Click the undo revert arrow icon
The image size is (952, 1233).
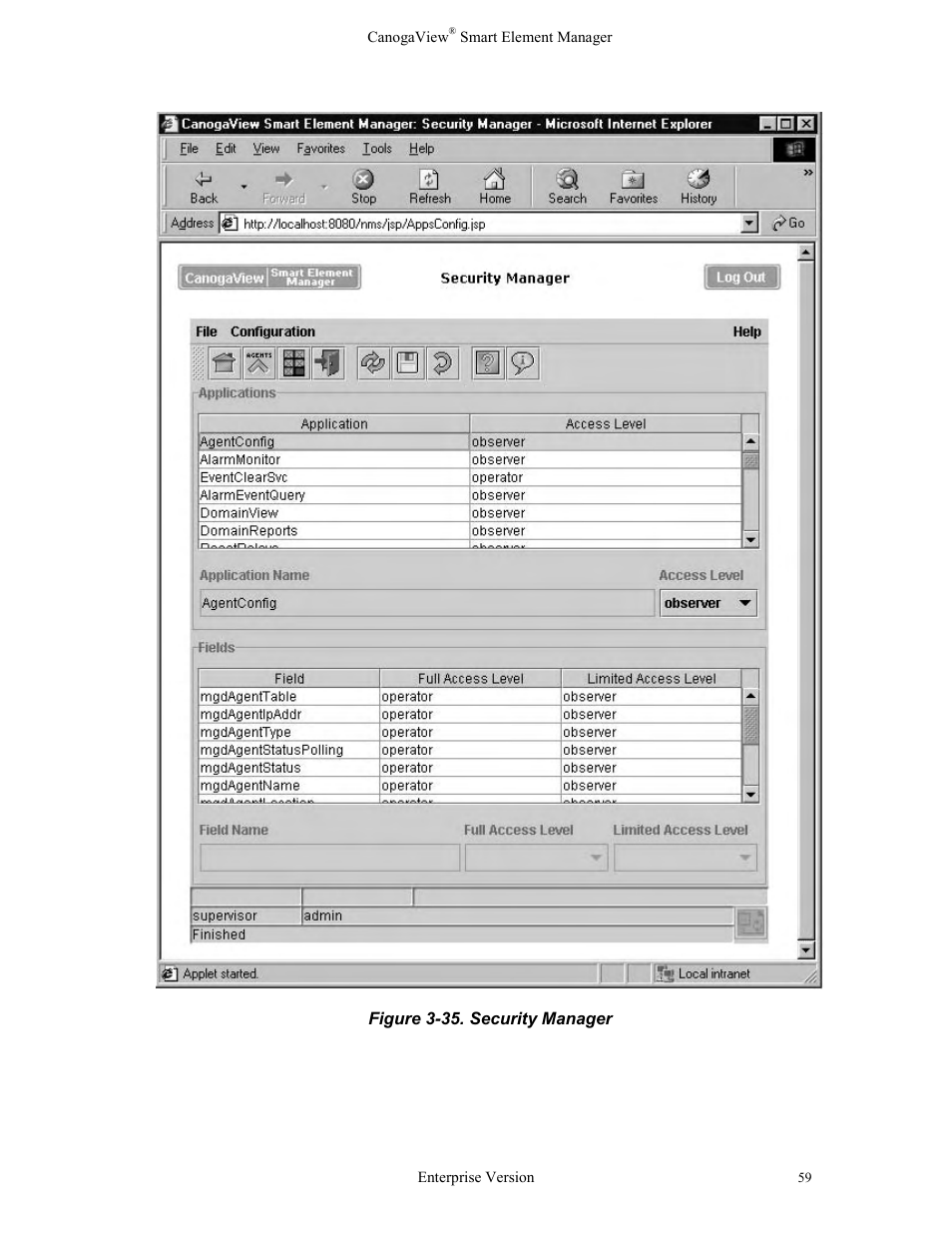[442, 363]
